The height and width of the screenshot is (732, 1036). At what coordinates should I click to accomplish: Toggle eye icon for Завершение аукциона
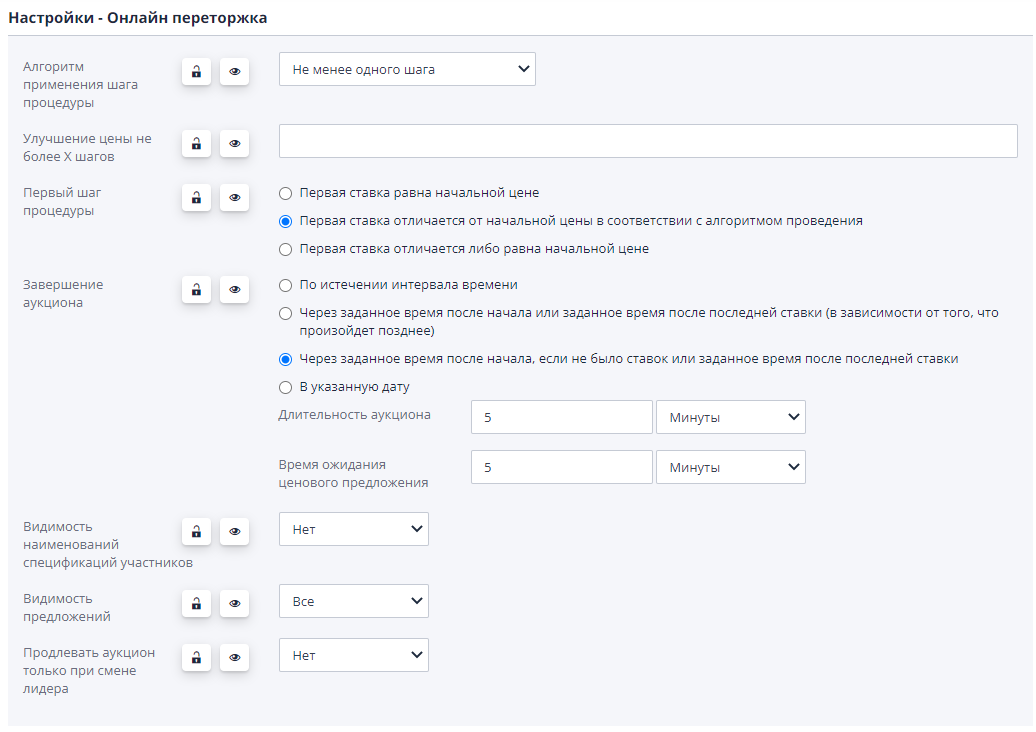click(234, 290)
